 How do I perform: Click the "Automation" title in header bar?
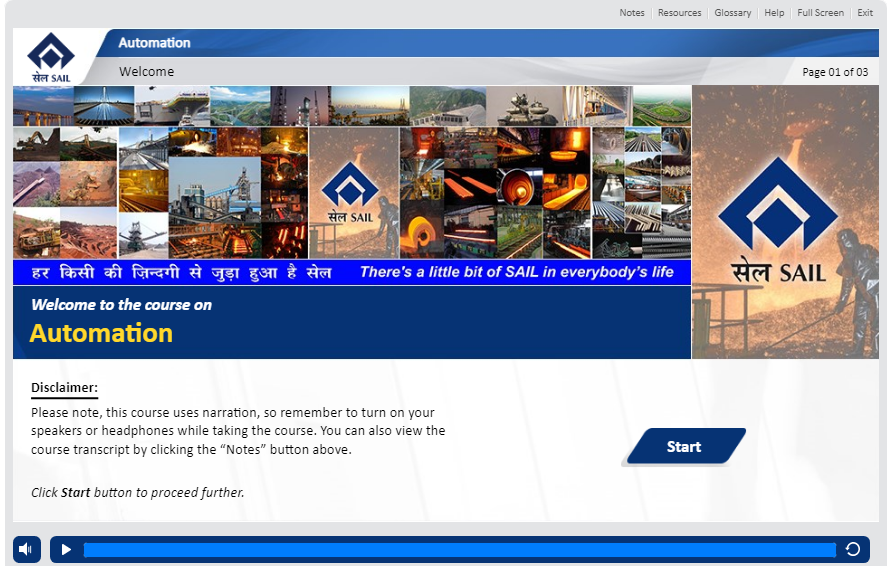154,43
